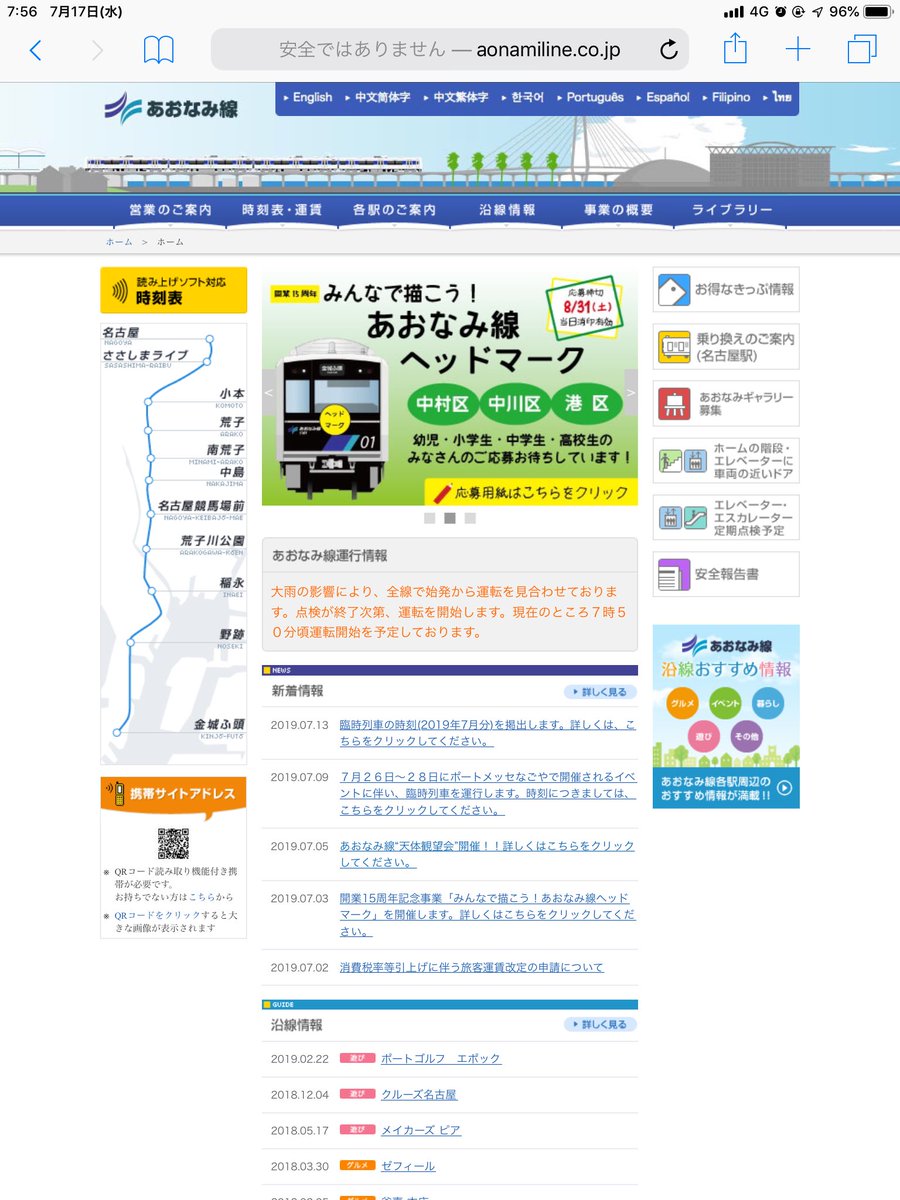Switch site language to 中文简体字
Screen dimensions: 900x1200
(376, 97)
